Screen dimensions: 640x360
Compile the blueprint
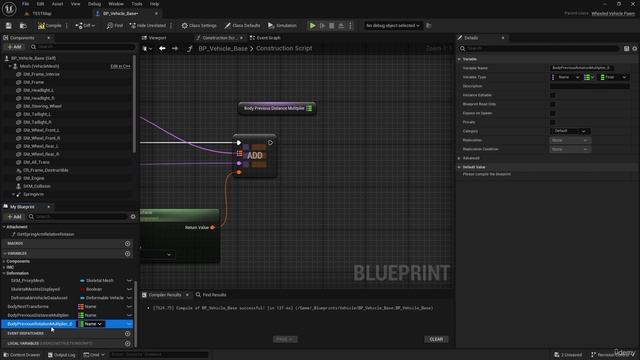tap(50, 26)
